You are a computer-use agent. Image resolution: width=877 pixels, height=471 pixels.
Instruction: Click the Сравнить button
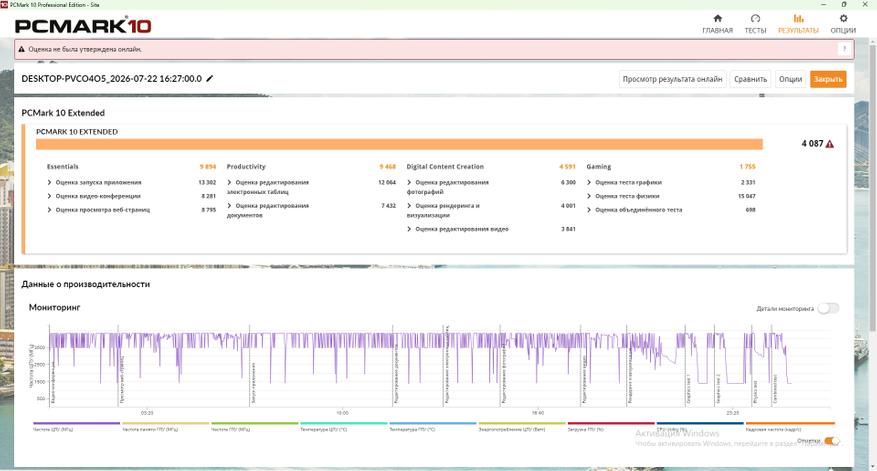(x=750, y=79)
